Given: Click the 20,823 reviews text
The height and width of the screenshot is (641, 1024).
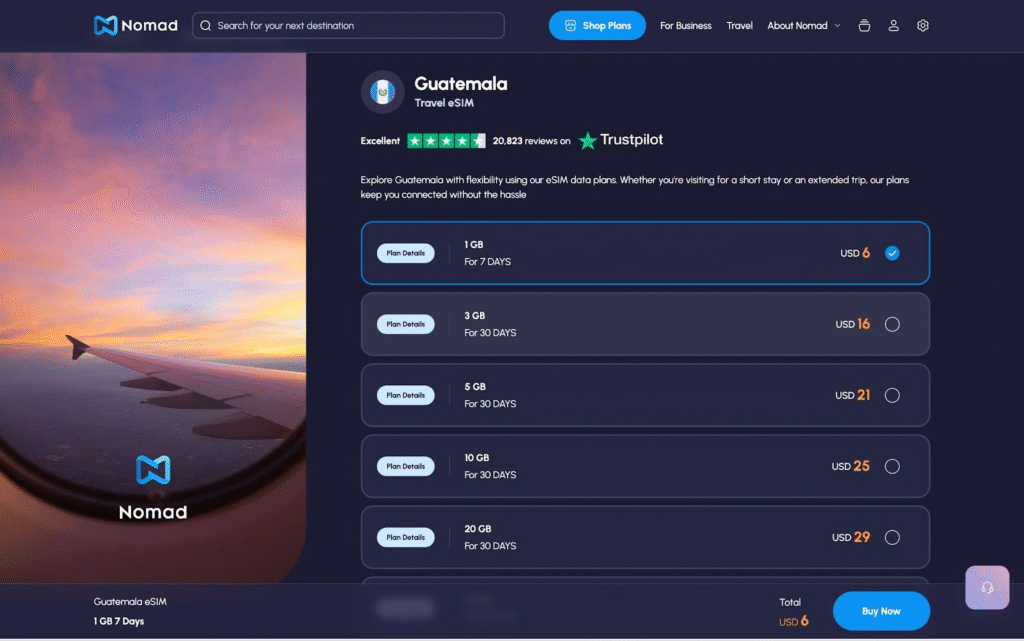Looking at the screenshot, I should pos(532,141).
